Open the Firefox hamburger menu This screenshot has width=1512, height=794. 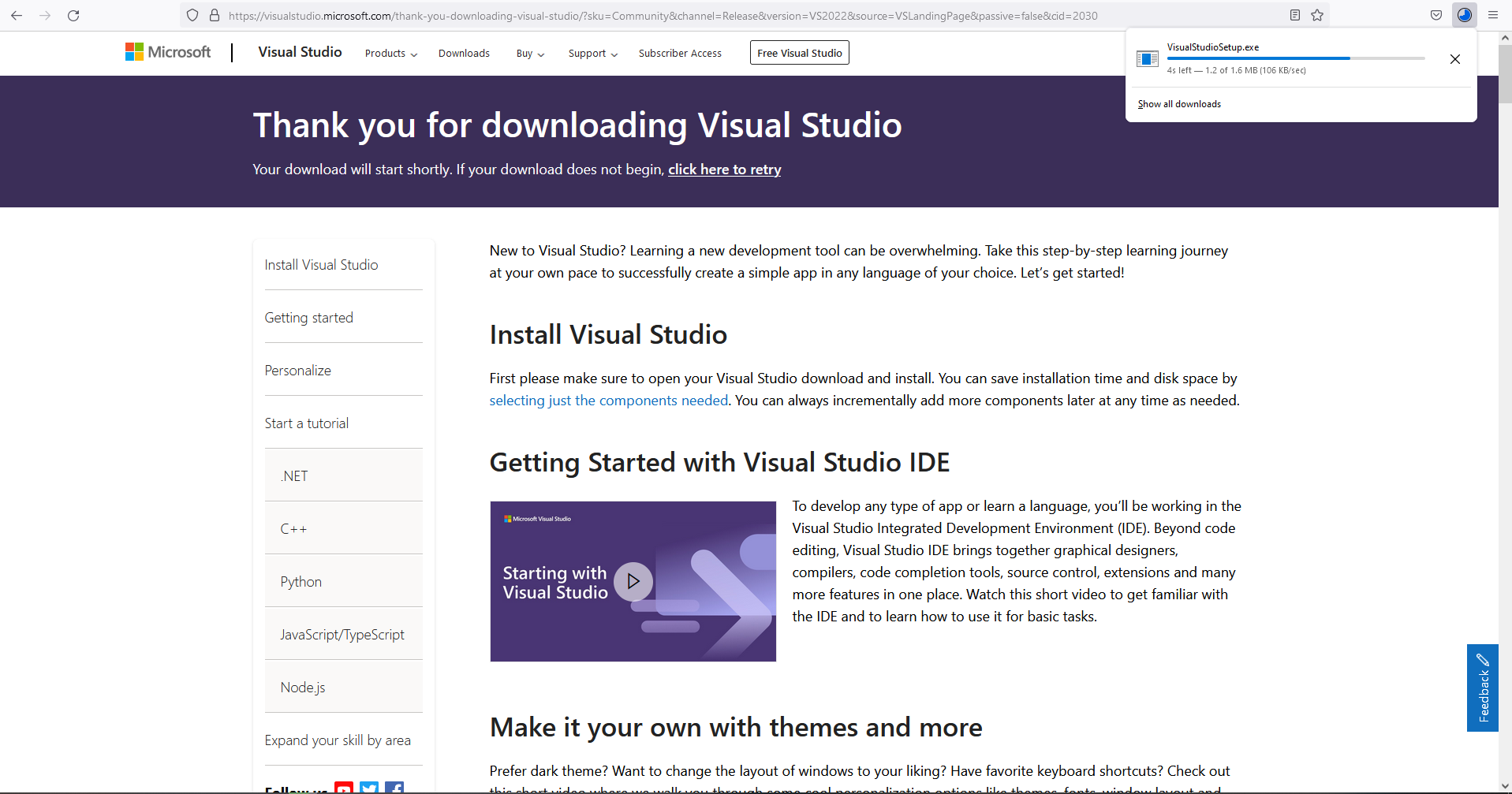(1493, 15)
